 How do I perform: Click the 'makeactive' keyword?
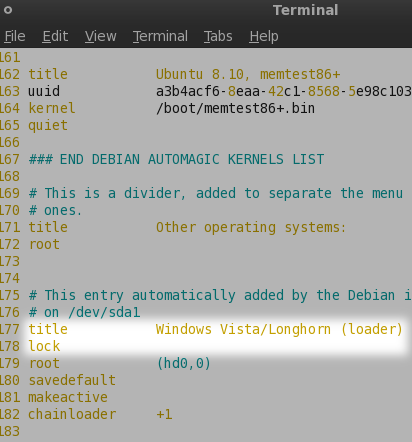68,397
